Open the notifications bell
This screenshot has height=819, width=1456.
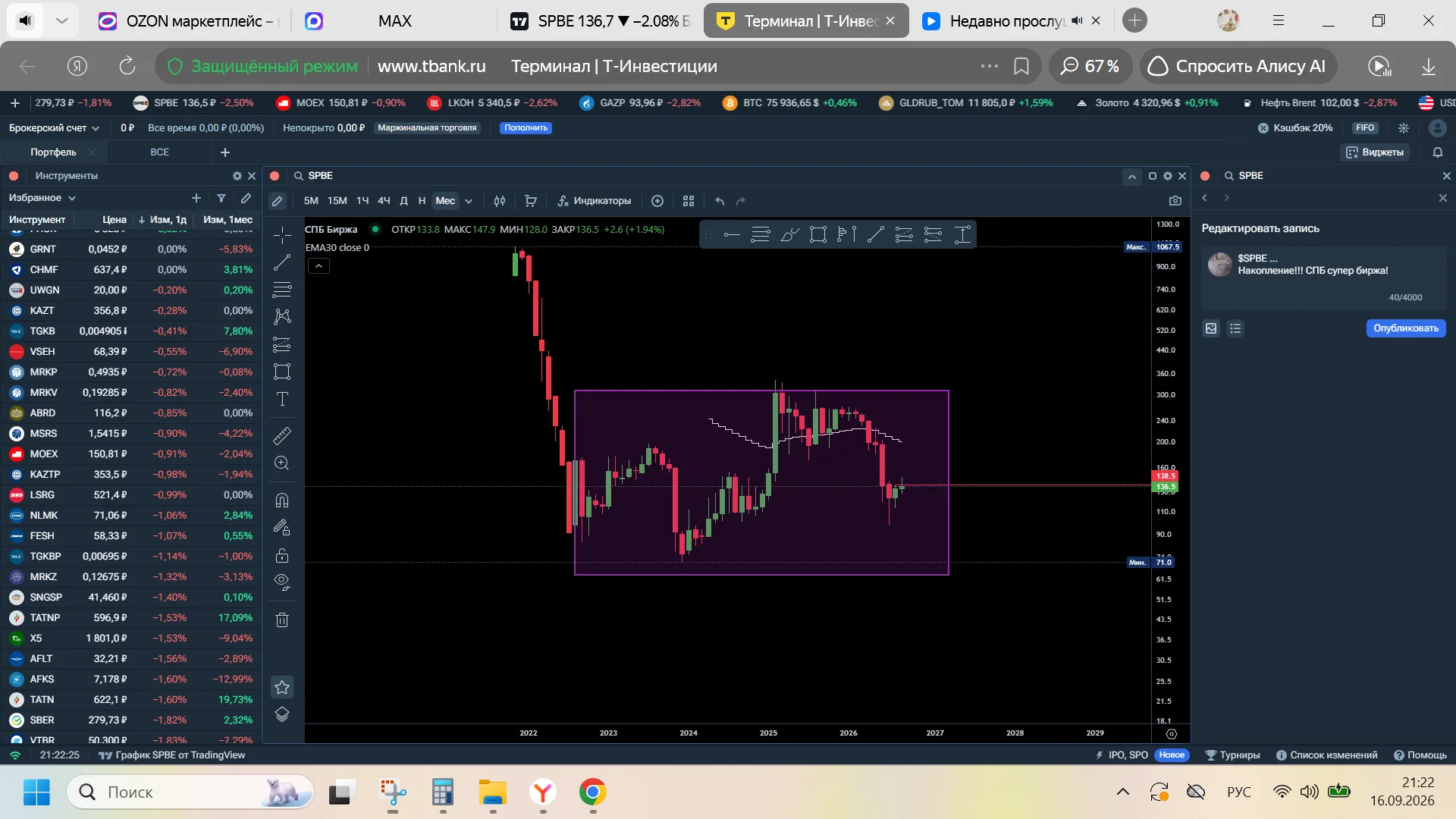[x=1438, y=152]
